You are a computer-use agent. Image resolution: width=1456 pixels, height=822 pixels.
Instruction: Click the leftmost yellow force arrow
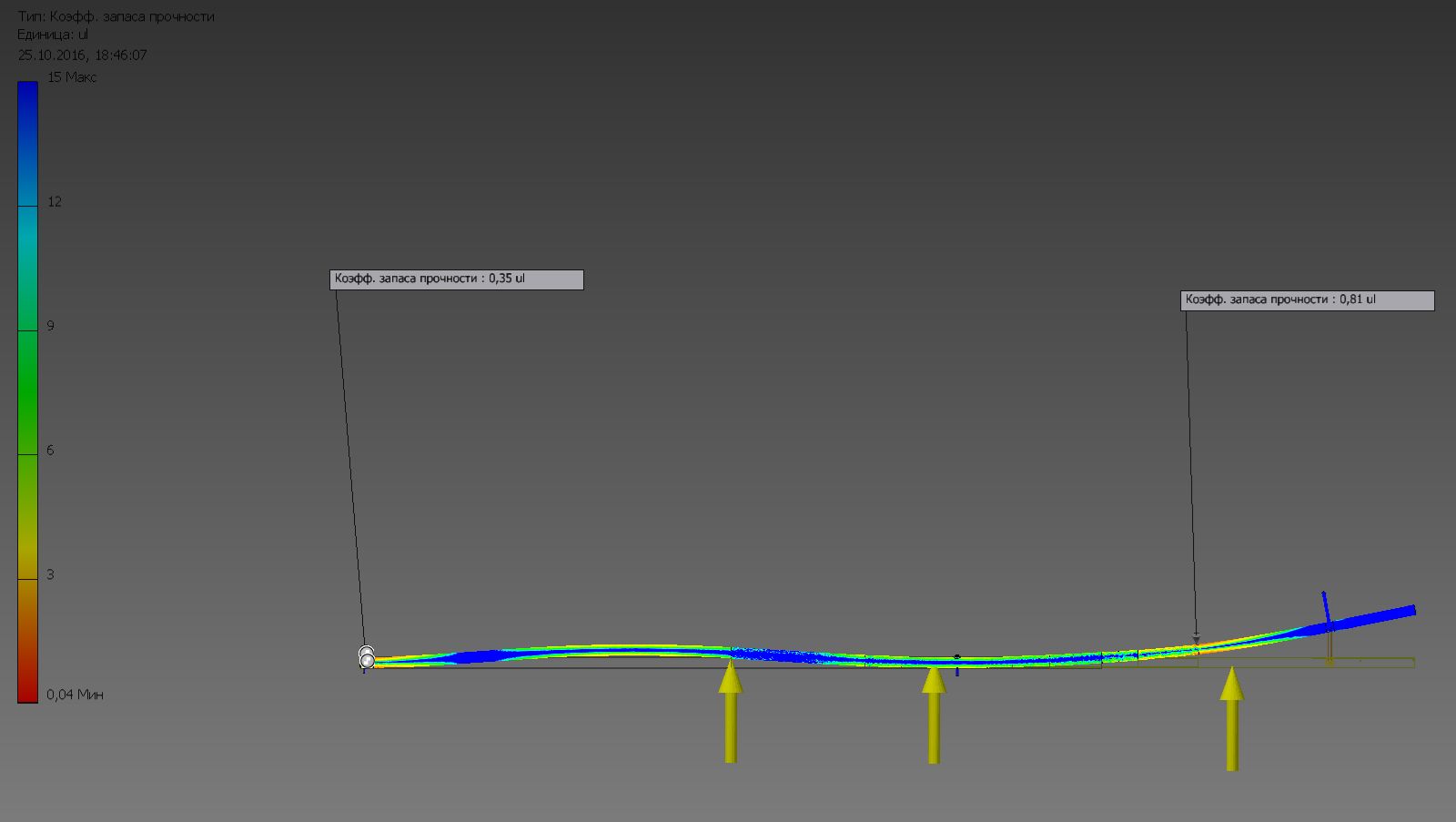(730, 715)
